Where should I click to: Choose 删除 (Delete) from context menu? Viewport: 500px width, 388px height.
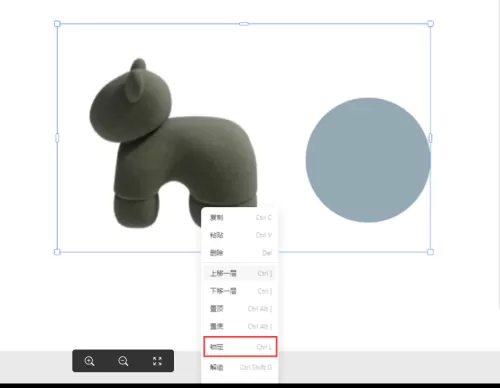[240, 253]
